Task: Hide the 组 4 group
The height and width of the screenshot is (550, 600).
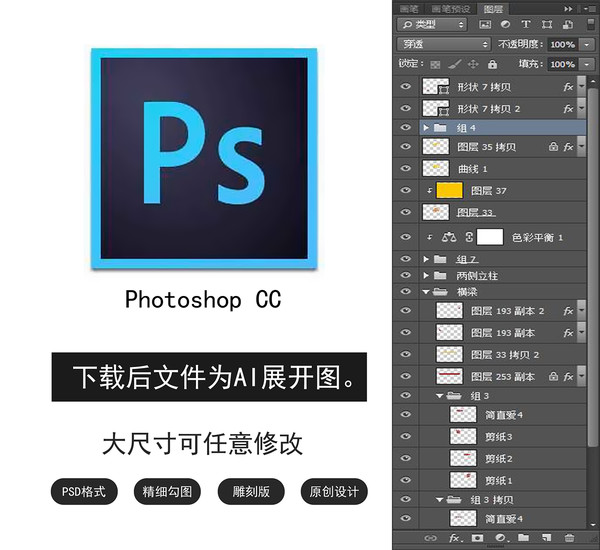Action: tap(406, 127)
